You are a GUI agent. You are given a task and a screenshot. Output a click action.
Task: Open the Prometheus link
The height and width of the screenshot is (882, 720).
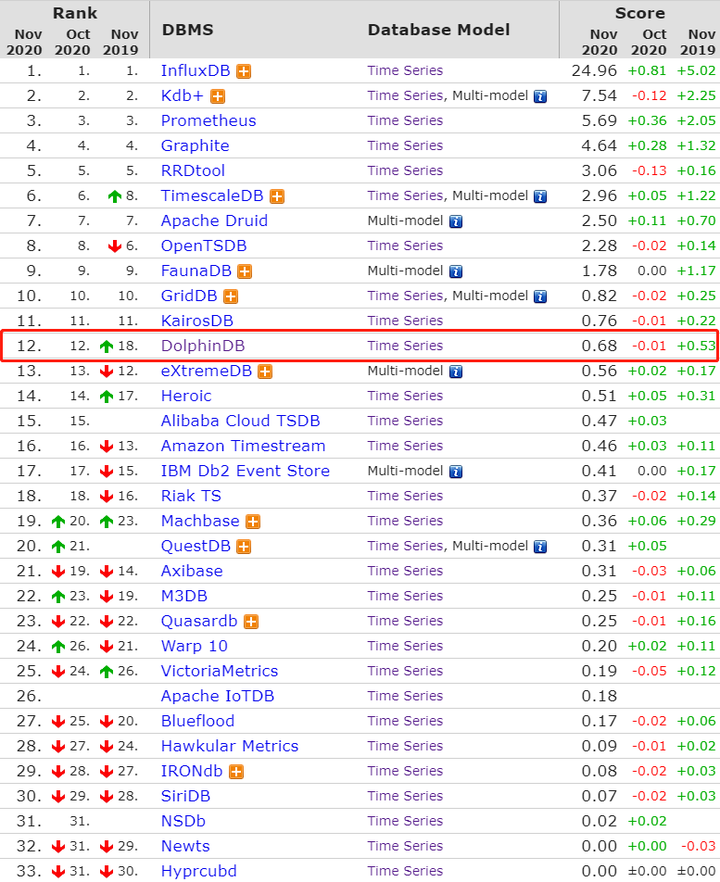208,121
